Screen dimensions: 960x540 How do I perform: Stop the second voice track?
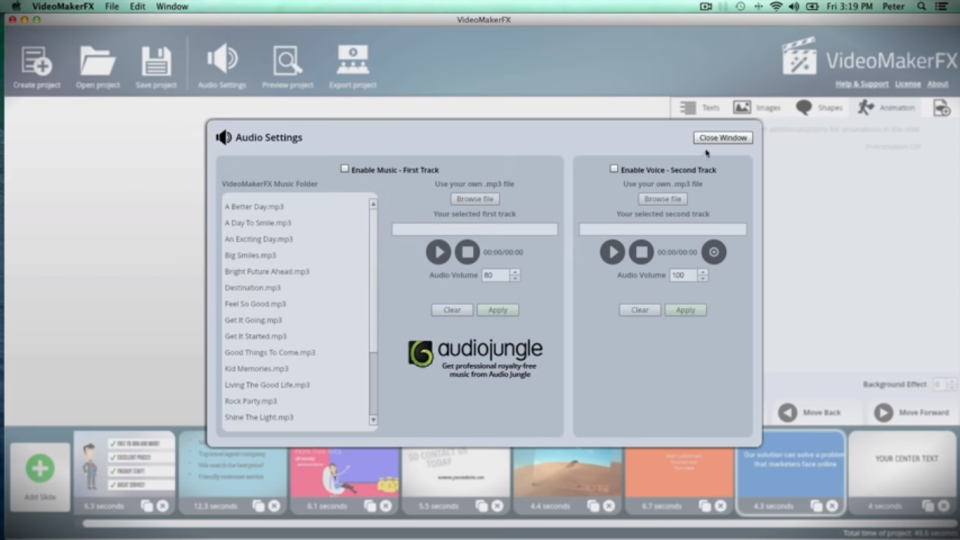[x=641, y=252]
